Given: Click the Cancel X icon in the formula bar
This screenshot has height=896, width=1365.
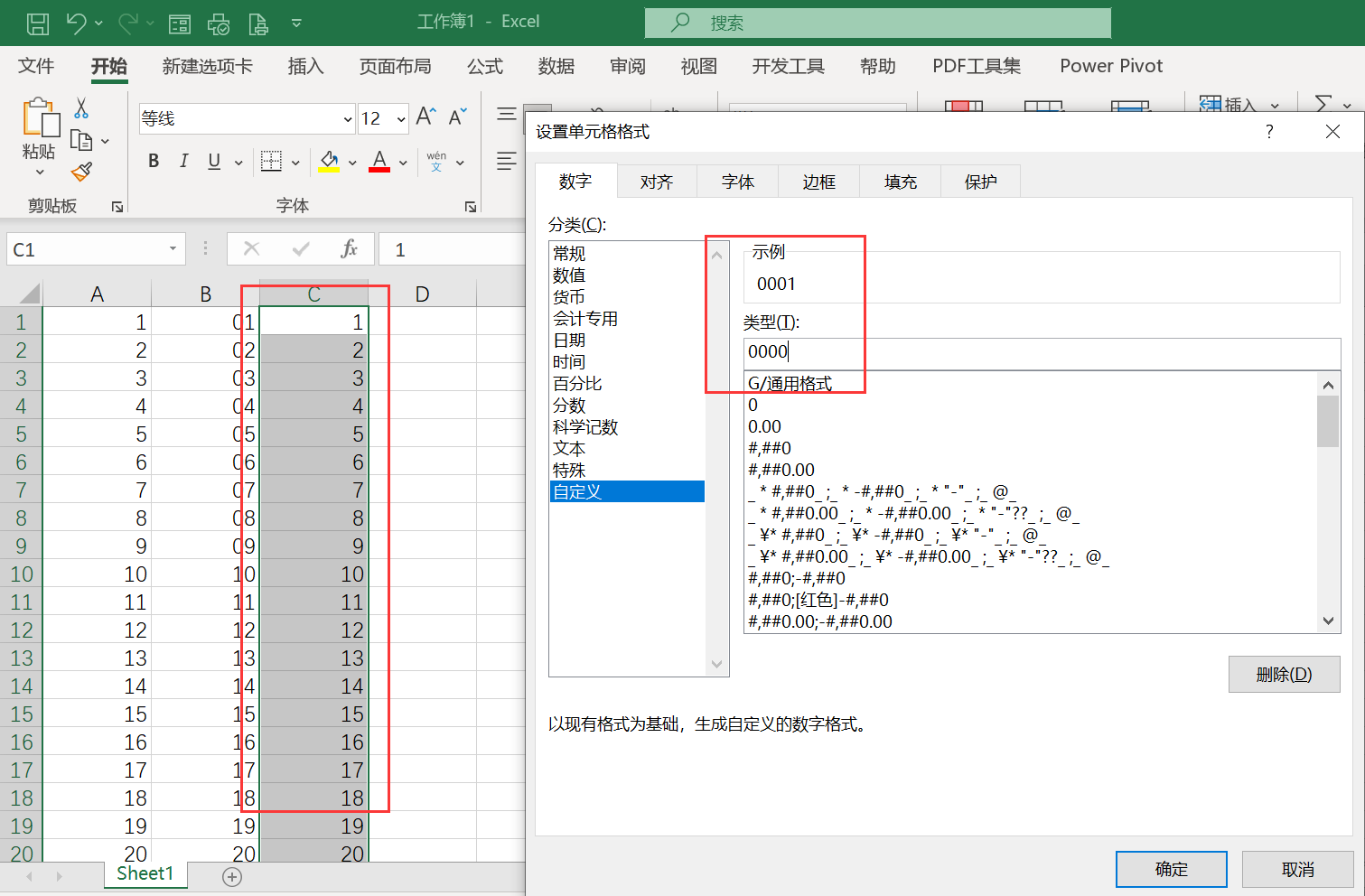Looking at the screenshot, I should pyautogui.click(x=252, y=249).
